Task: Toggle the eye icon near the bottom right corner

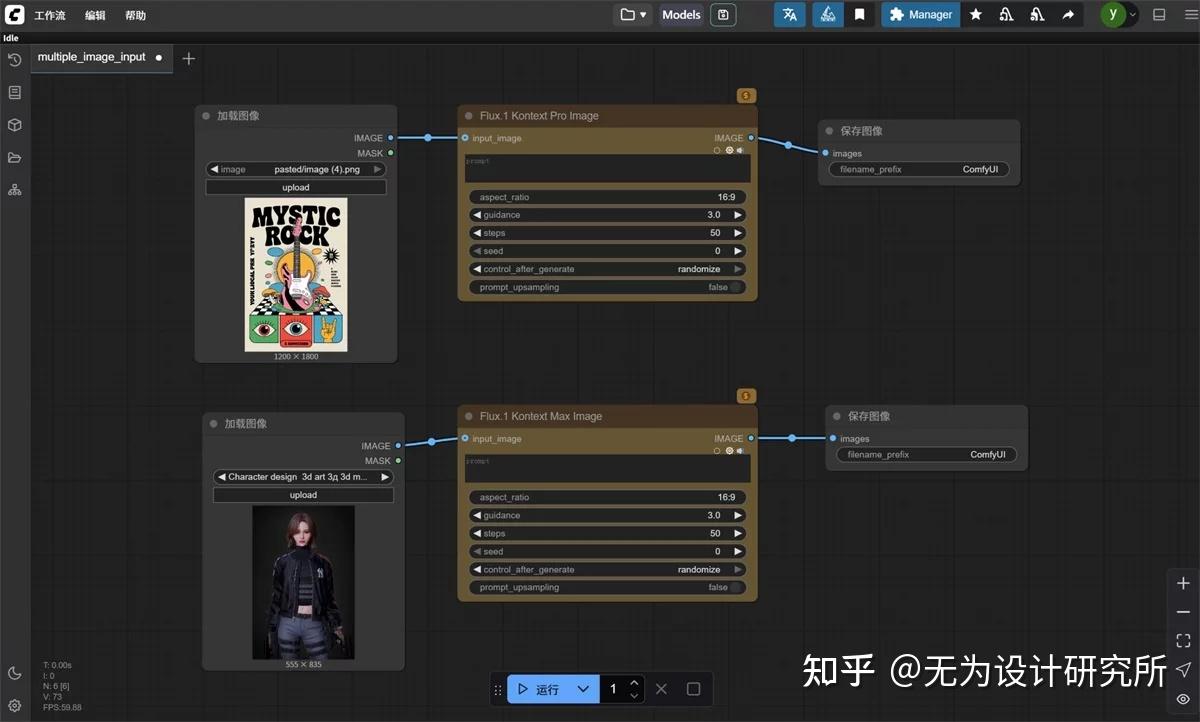Action: pos(1183,700)
